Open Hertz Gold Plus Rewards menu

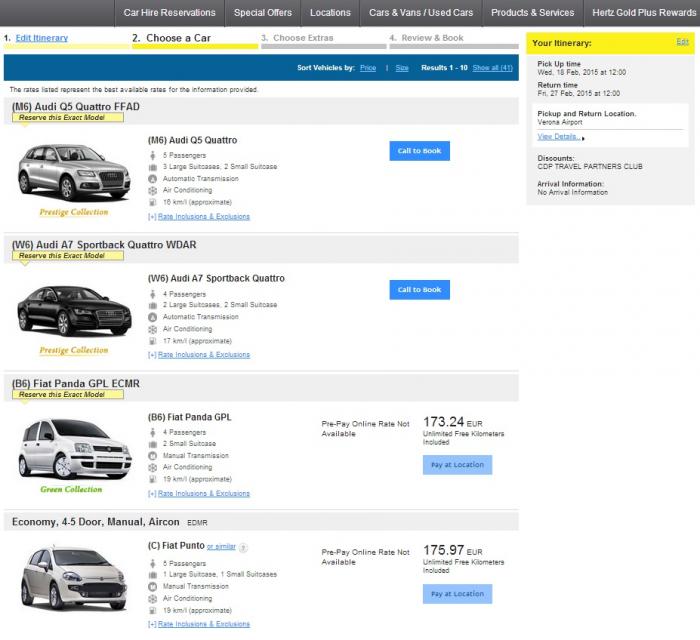point(643,13)
